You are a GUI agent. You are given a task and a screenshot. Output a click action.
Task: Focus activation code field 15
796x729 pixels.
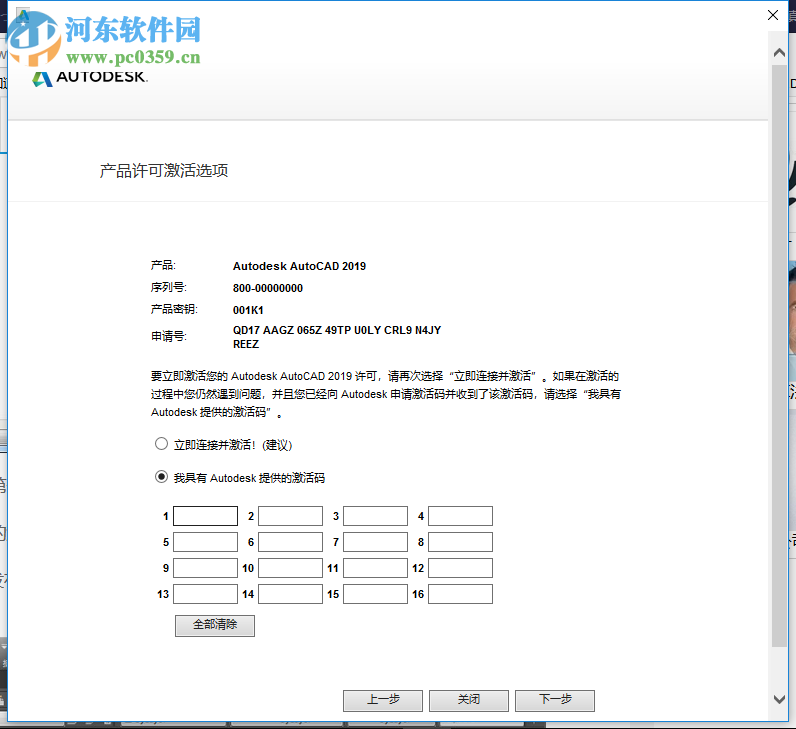(x=376, y=594)
